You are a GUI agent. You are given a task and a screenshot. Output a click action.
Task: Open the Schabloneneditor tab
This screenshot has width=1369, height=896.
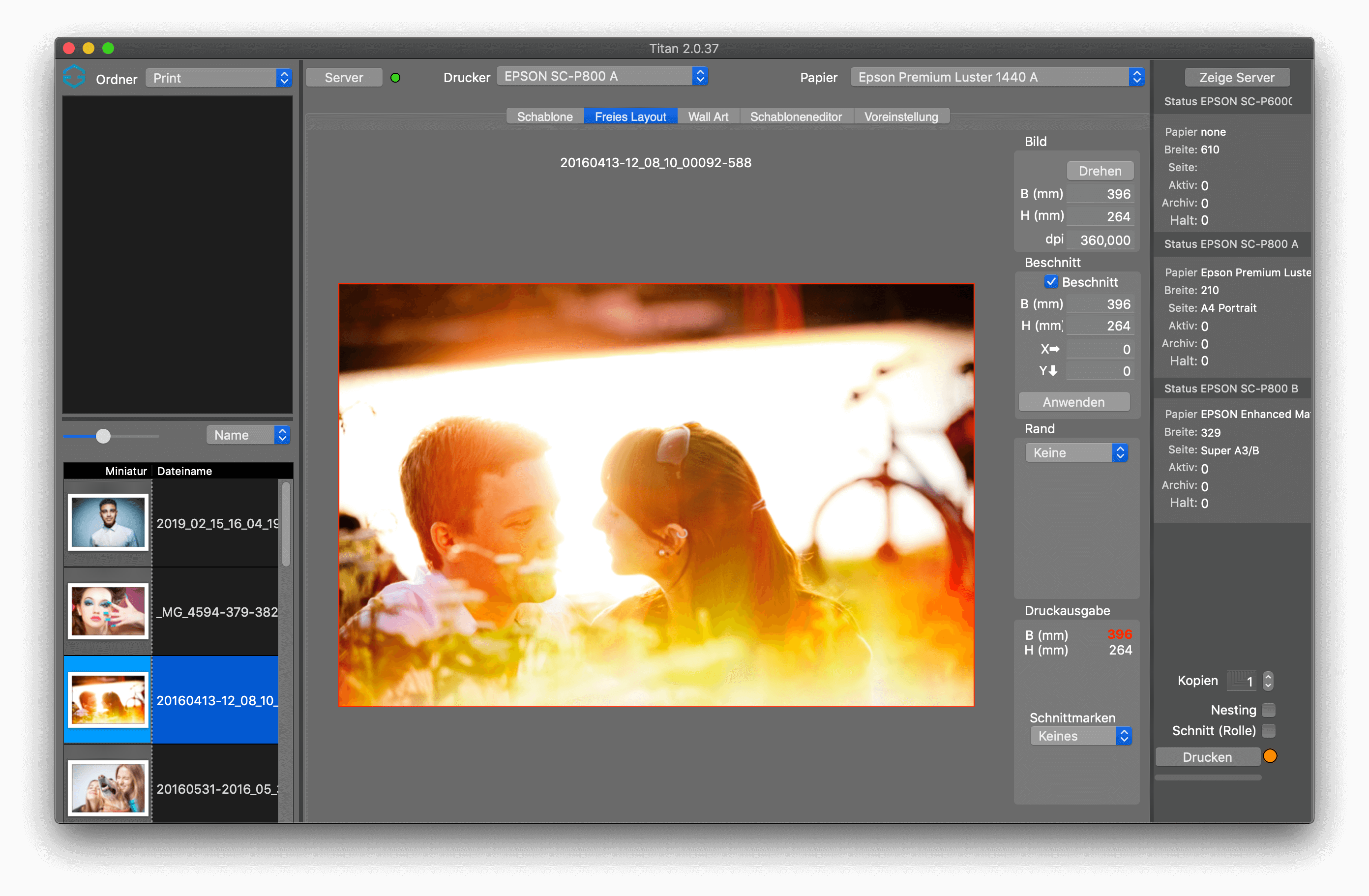pyautogui.click(x=796, y=117)
